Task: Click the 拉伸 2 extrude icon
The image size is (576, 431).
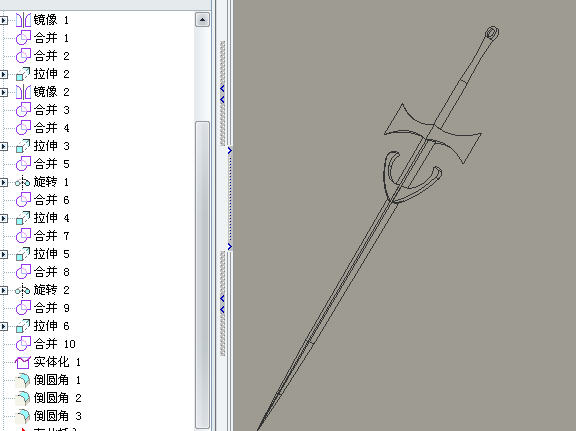Action: [23, 74]
